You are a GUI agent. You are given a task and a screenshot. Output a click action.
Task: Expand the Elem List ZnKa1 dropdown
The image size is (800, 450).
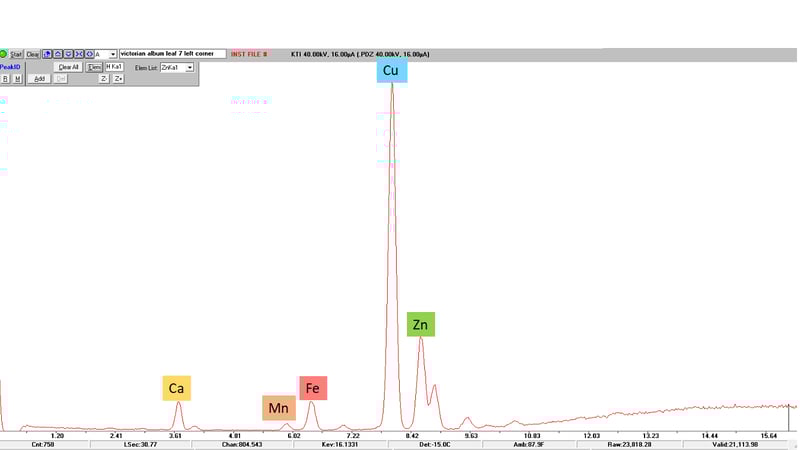pos(189,67)
